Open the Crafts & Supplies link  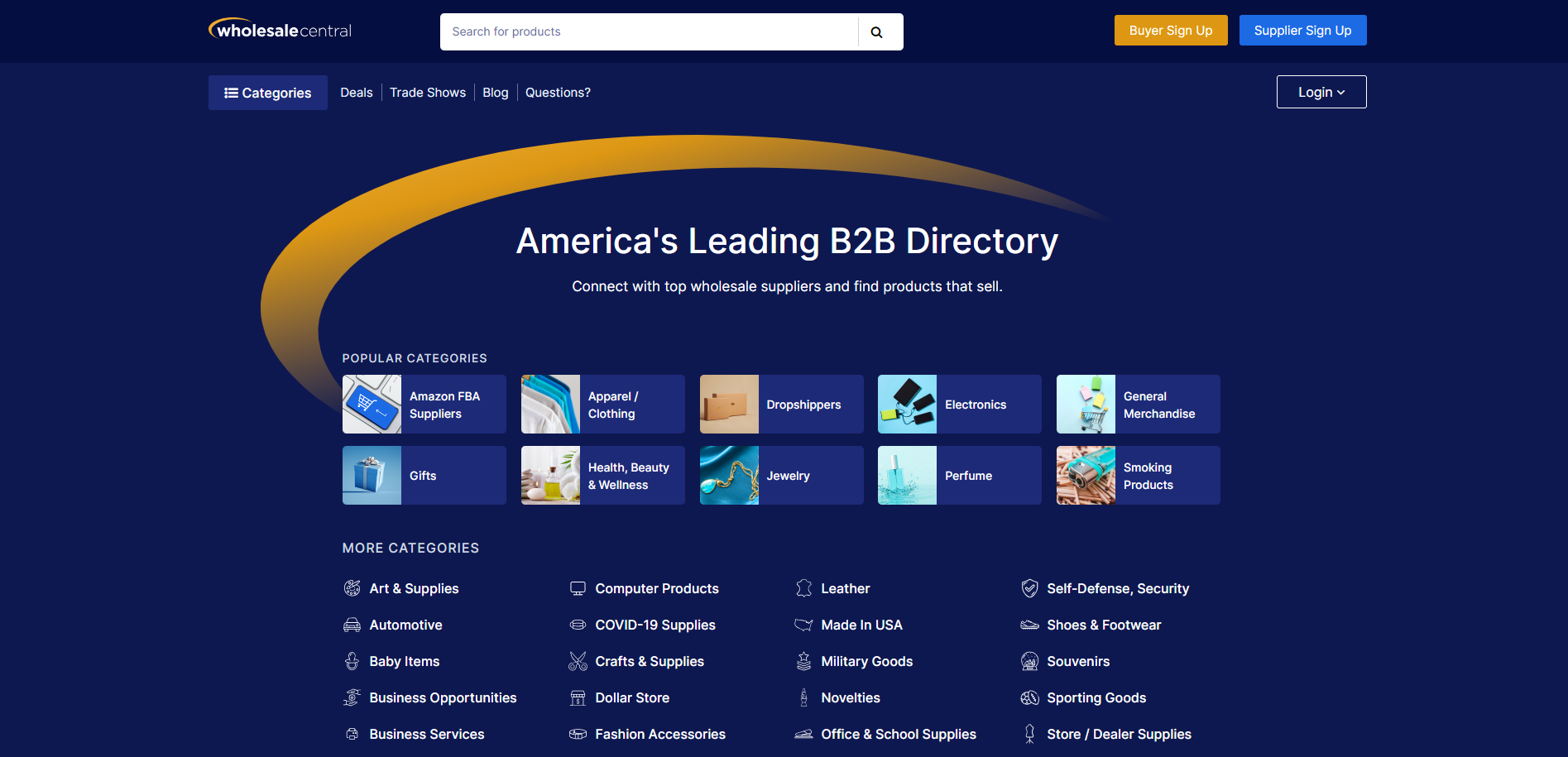[650, 661]
